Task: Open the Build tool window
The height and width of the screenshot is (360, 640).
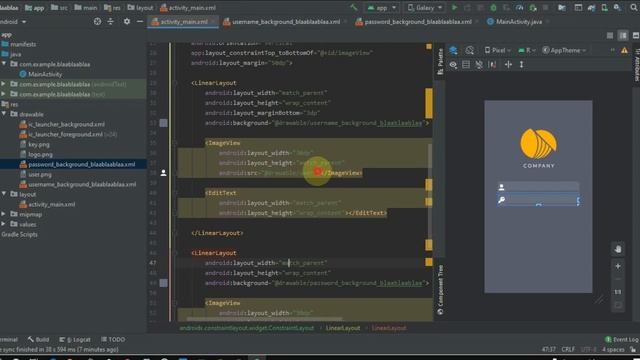Action: pyautogui.click(x=39, y=339)
